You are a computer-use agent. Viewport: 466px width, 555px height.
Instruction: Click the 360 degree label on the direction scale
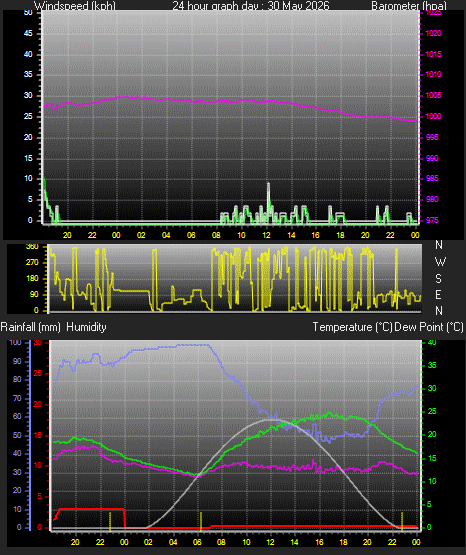point(32,247)
